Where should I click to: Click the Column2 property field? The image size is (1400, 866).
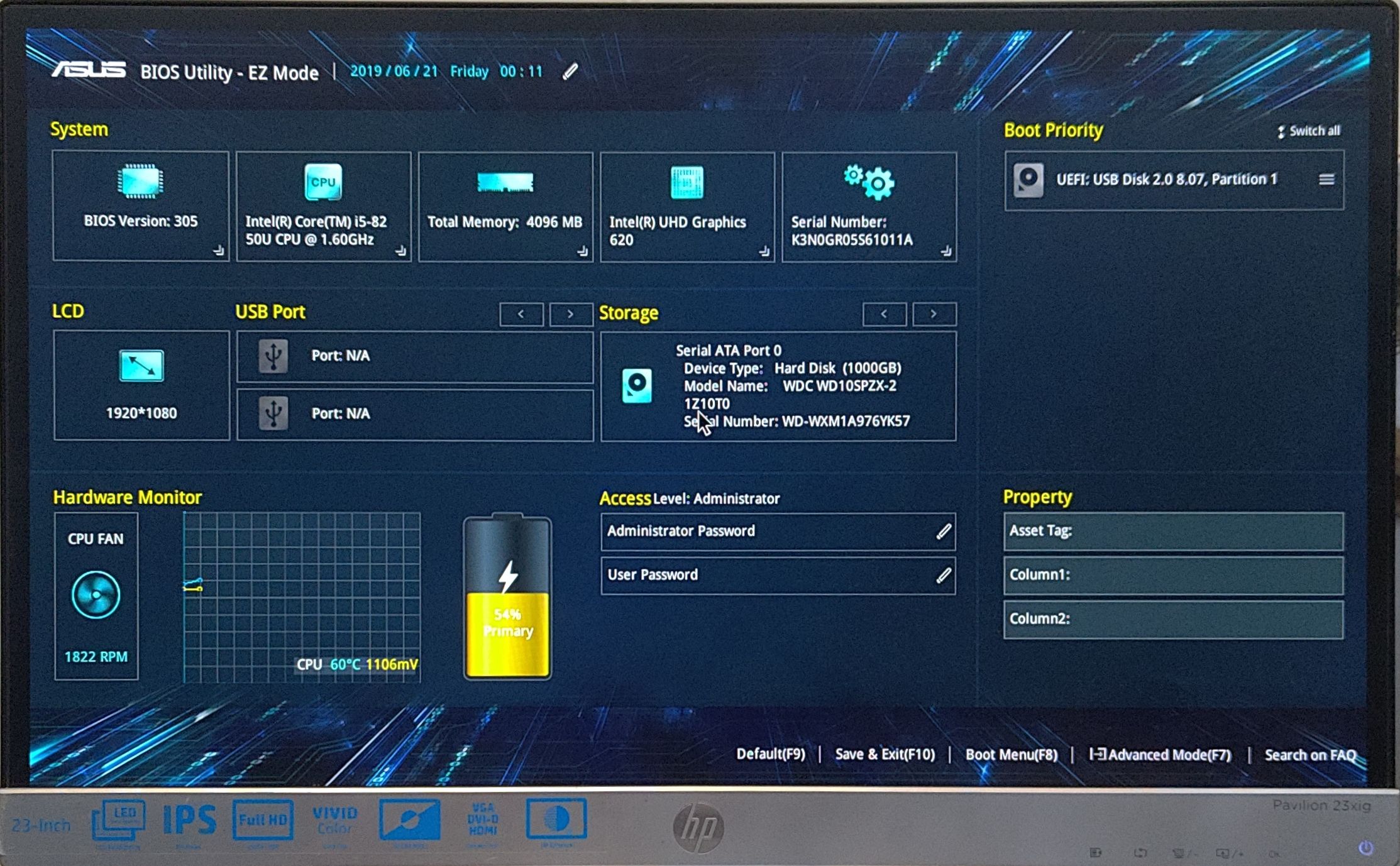pyautogui.click(x=1174, y=619)
